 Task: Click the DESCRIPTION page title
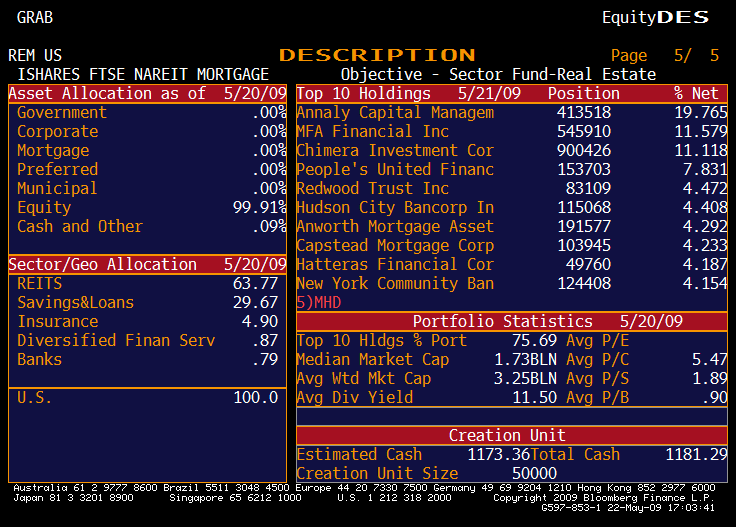pyautogui.click(x=377, y=55)
